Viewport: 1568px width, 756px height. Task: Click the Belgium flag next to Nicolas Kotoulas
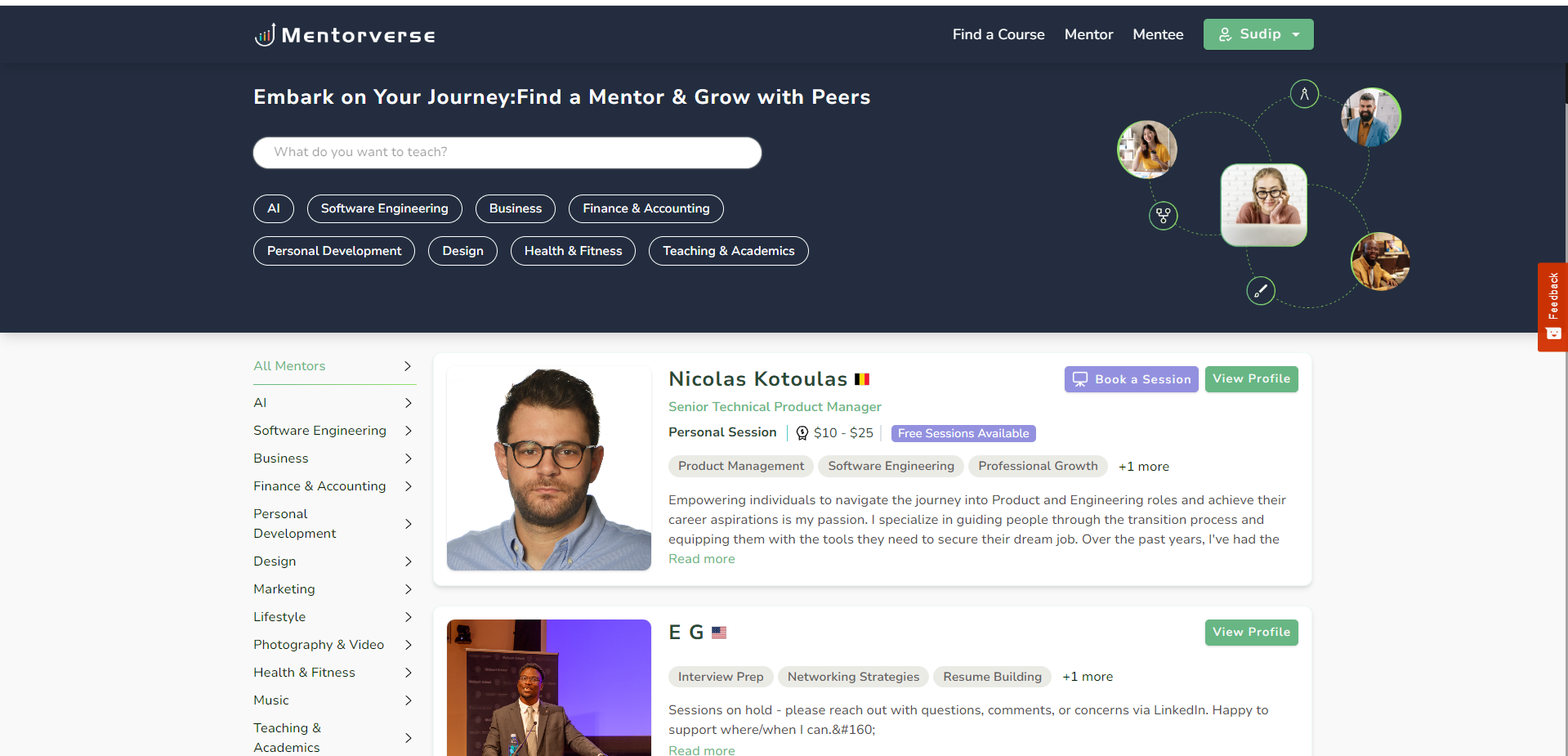[862, 378]
